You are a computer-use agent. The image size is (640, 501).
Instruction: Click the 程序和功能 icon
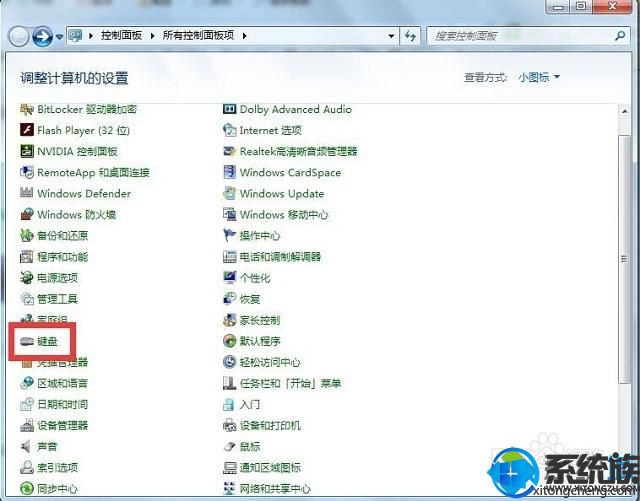tap(27, 257)
